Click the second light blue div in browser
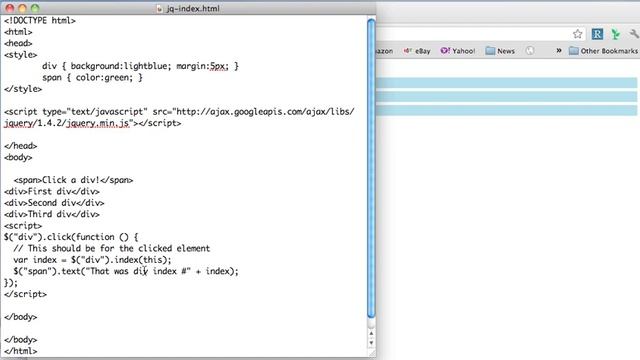The image size is (640, 360). 506,97
